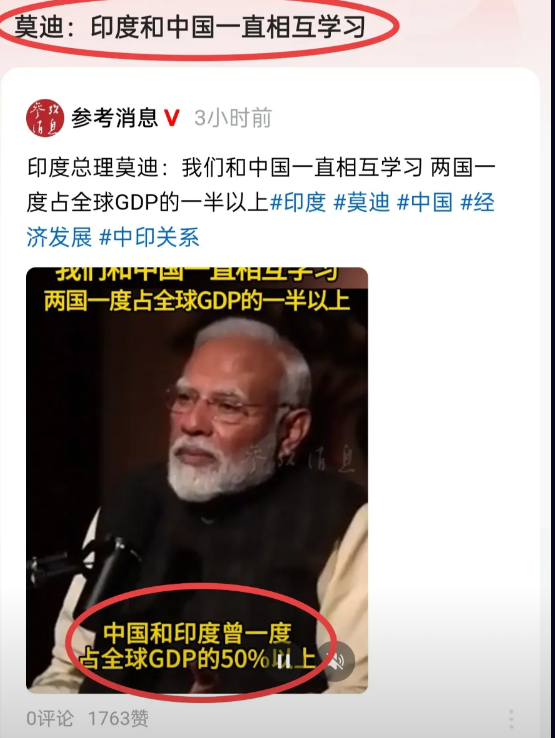Like the post via 1763赞

pos(118,719)
